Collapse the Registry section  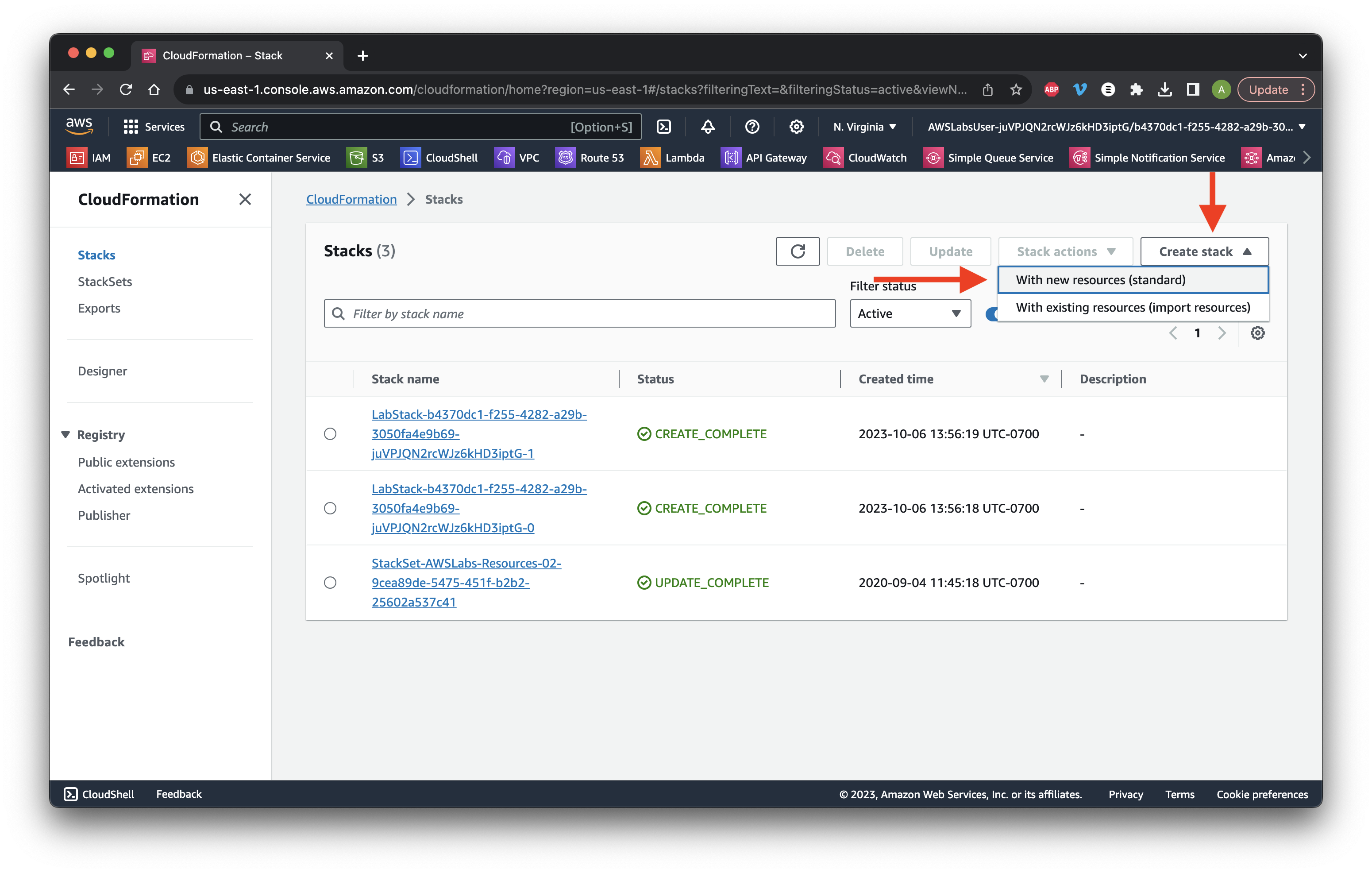66,435
